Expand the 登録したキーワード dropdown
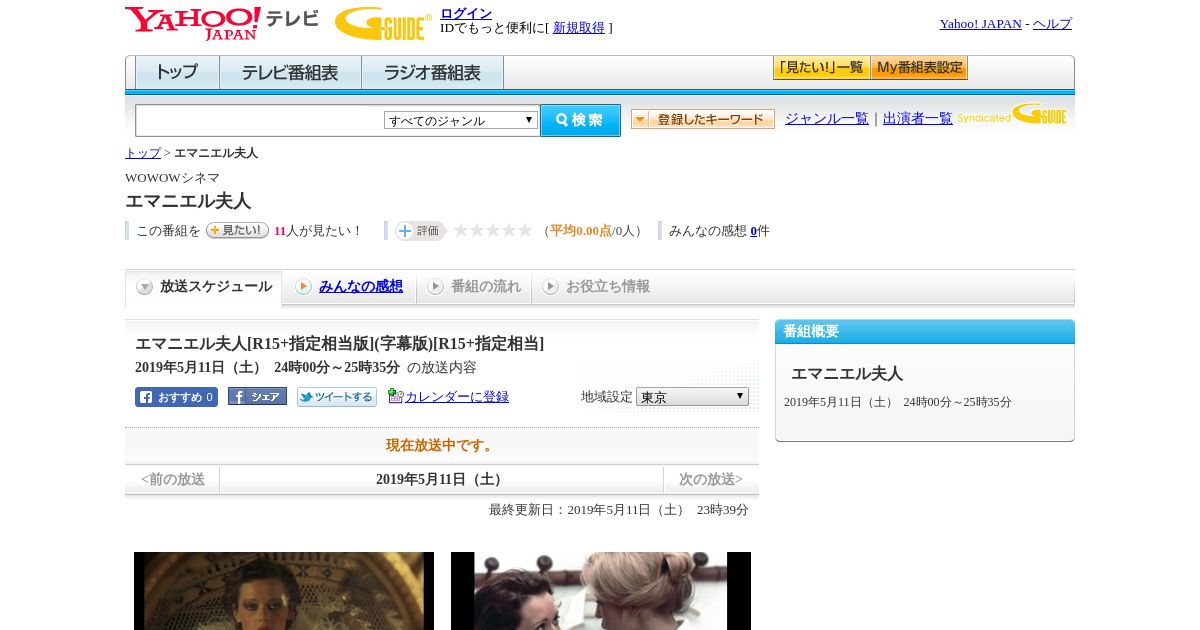1200x630 pixels. [x=703, y=119]
